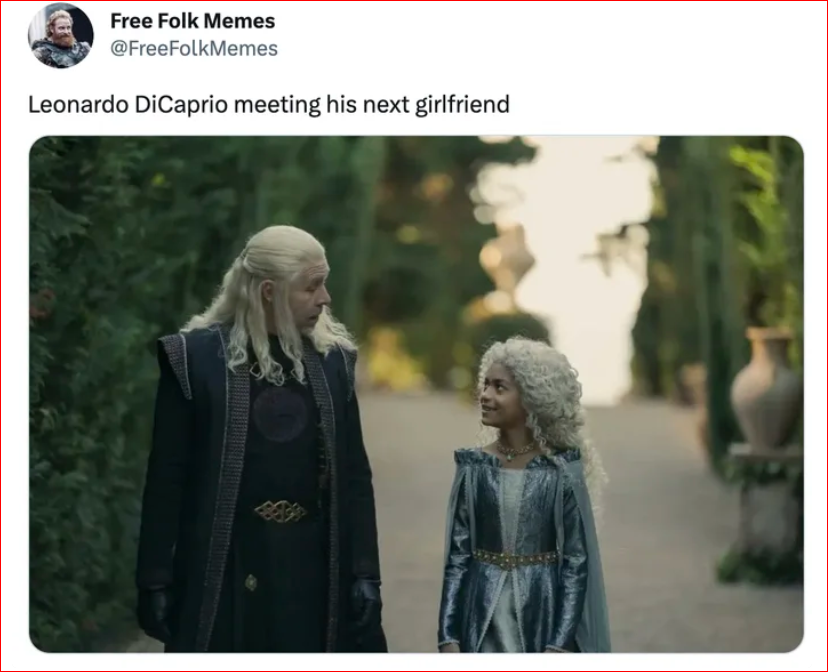Click the round emblem on the man's chest
Screen dimensions: 828x672
pyautogui.click(x=279, y=413)
